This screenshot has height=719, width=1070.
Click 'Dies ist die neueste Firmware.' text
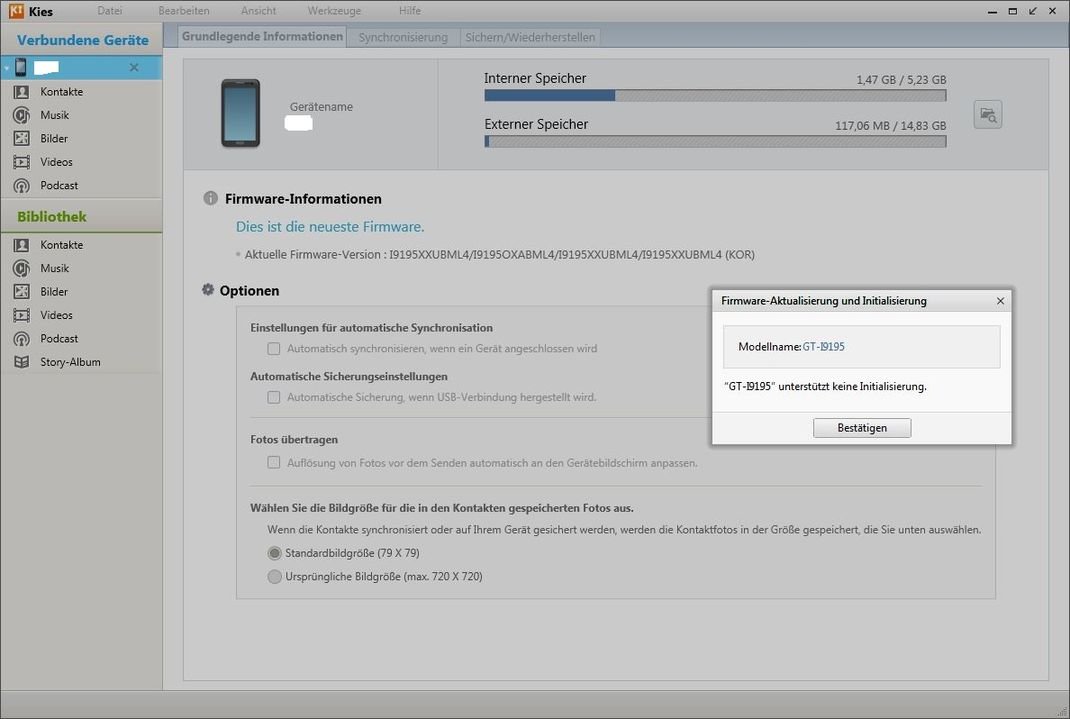[330, 226]
